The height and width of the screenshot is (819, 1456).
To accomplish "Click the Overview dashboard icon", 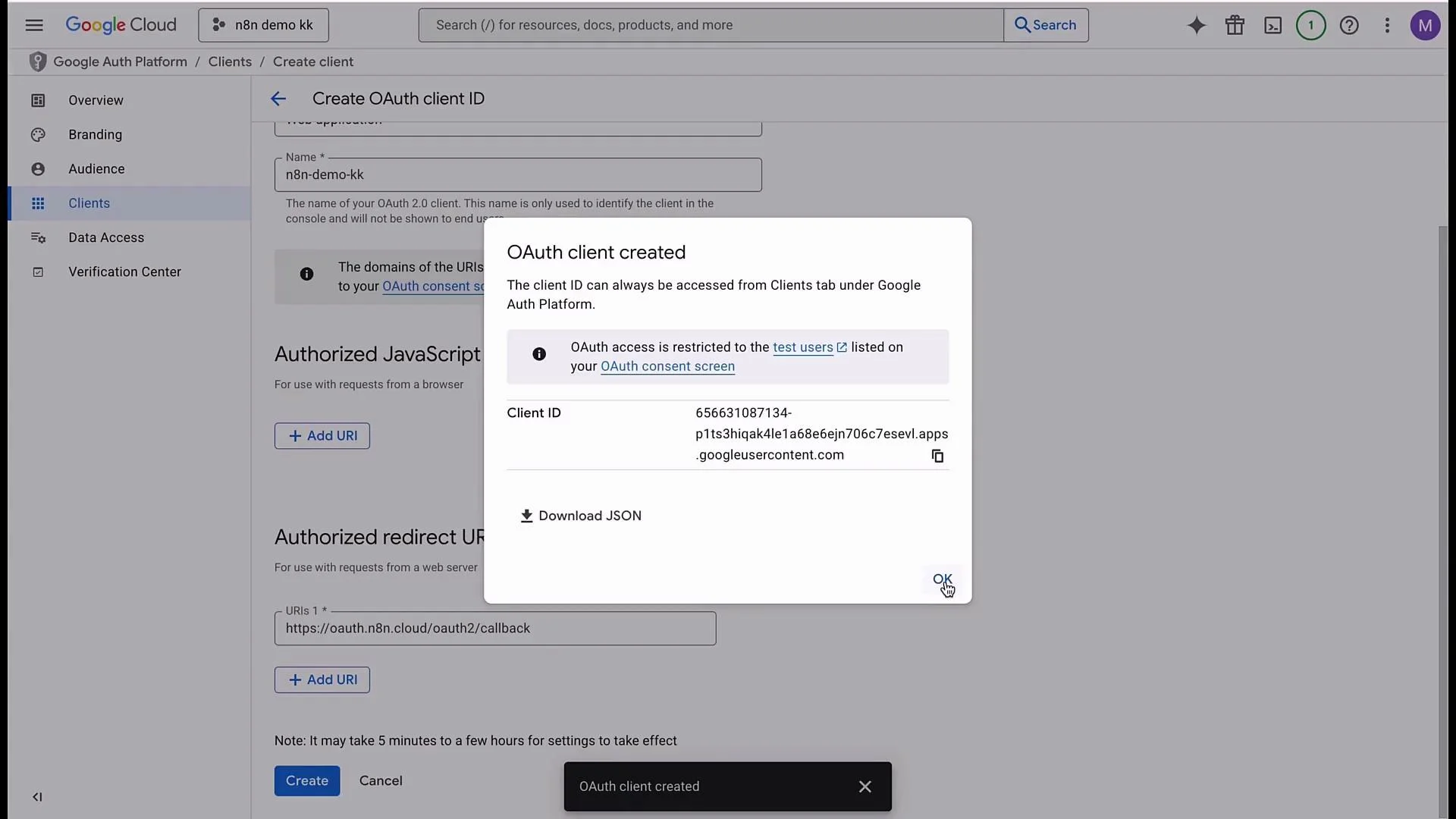I will pos(38,100).
